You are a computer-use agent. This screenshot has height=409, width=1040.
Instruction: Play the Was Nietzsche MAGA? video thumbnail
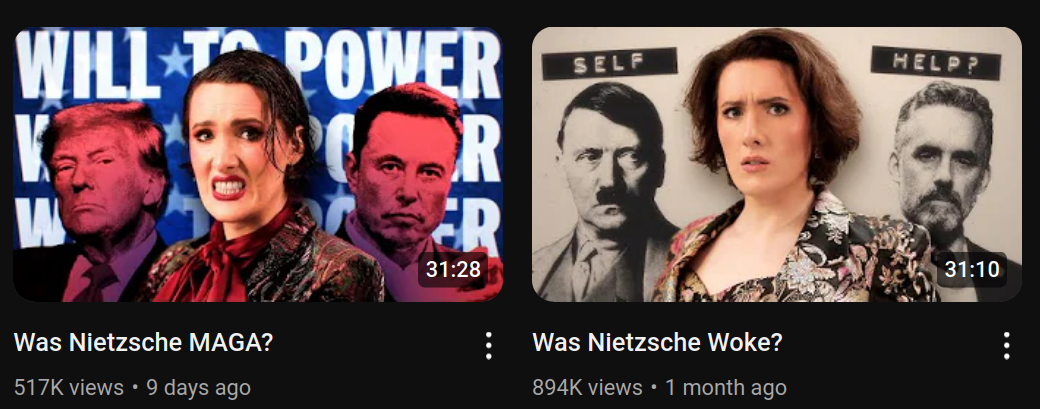(x=258, y=164)
